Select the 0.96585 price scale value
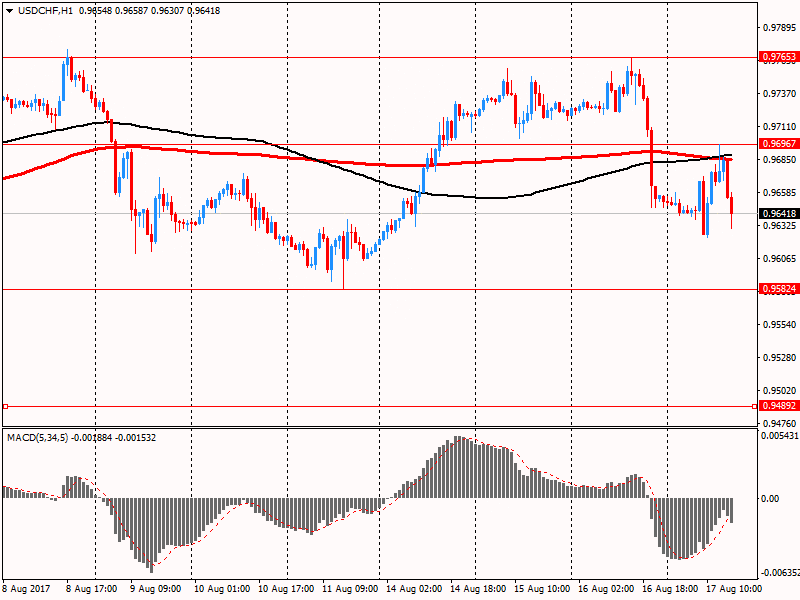The width and height of the screenshot is (800, 600). point(780,192)
